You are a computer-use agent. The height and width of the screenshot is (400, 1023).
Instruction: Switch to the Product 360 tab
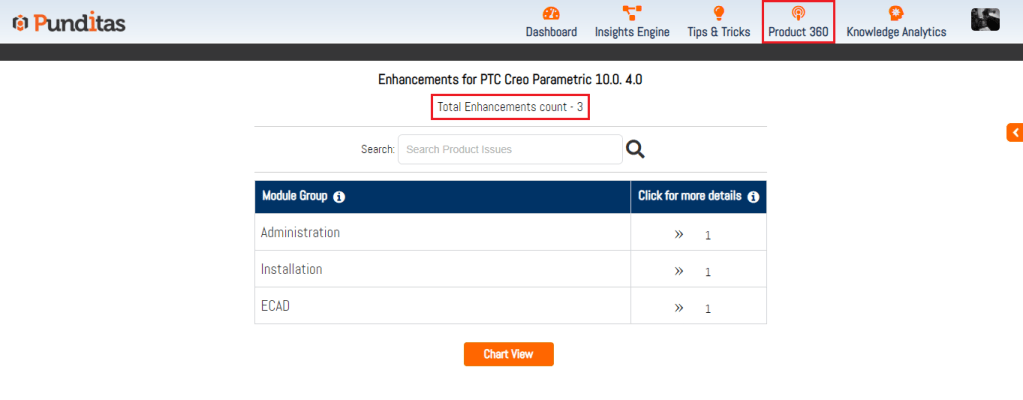tap(798, 22)
